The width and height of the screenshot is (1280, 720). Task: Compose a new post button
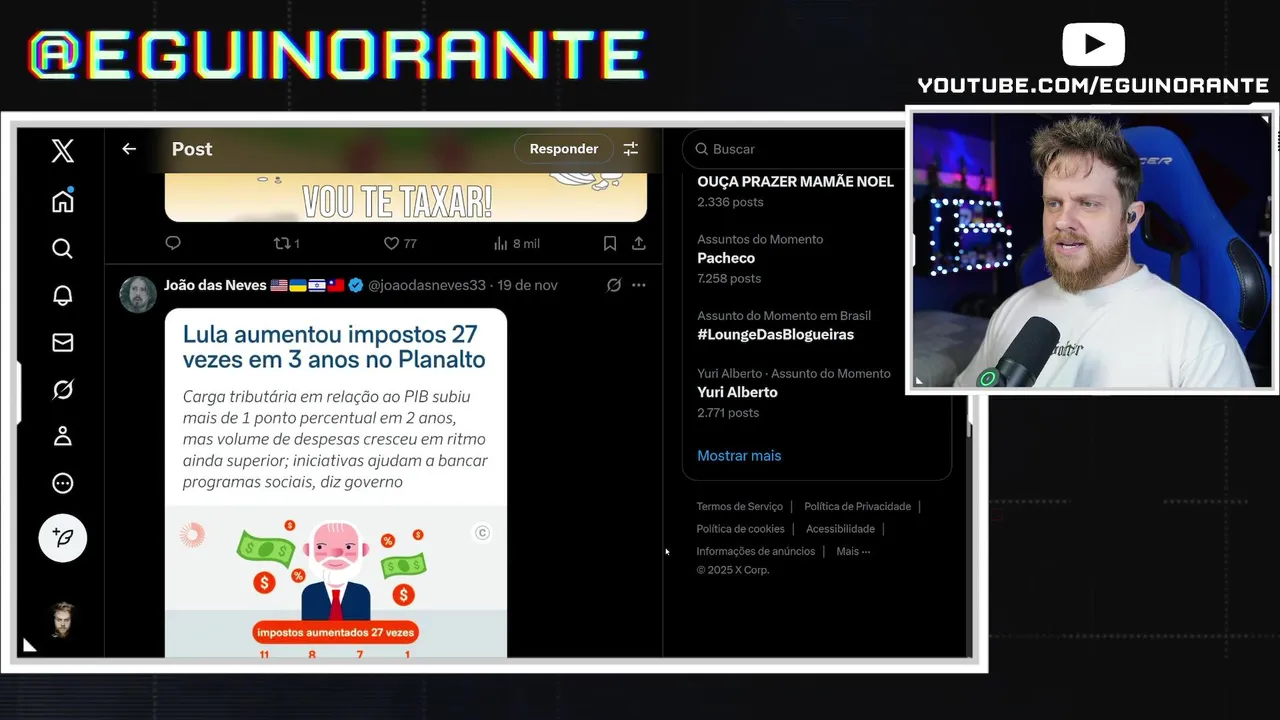[63, 538]
